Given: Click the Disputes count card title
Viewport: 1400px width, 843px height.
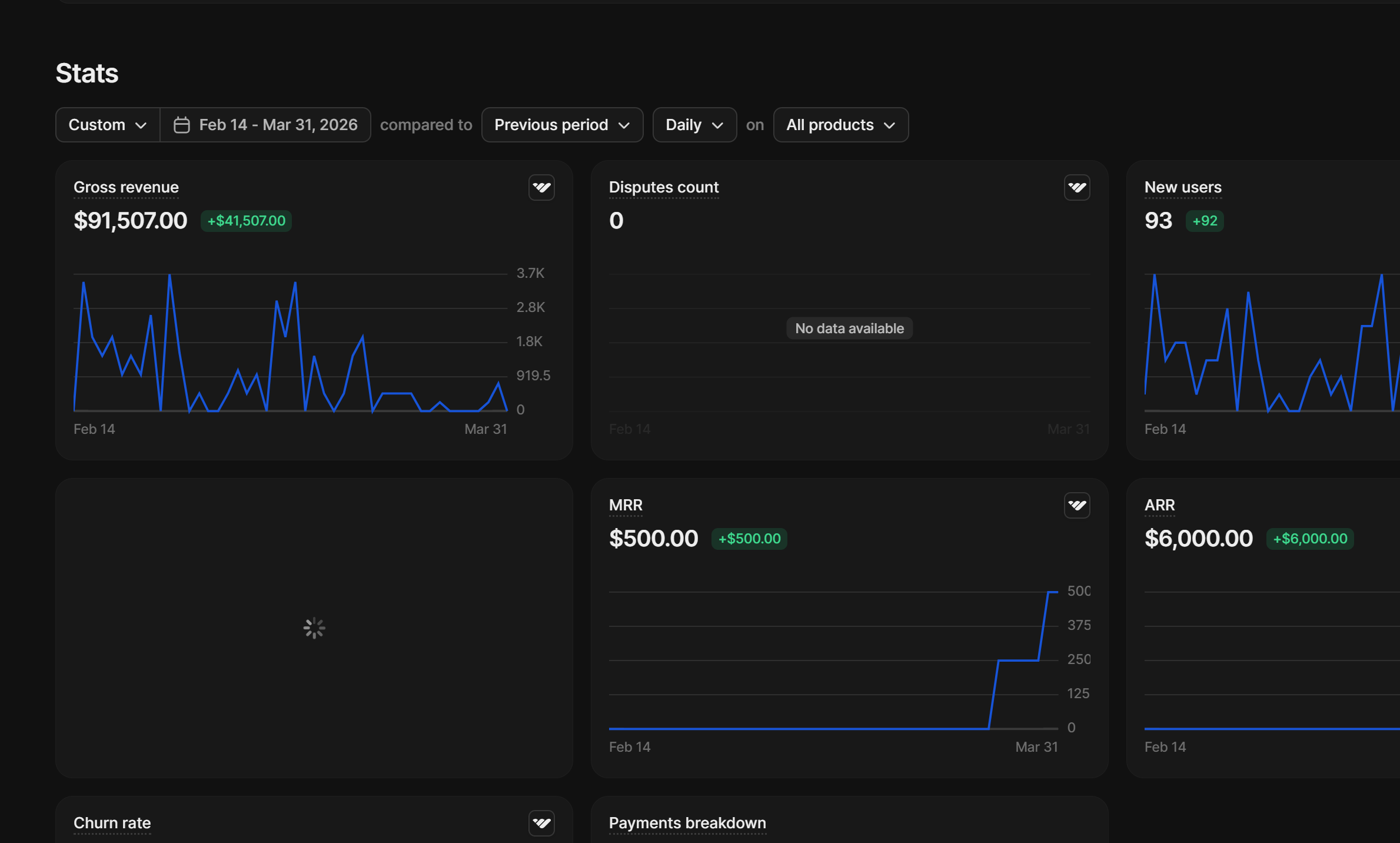Looking at the screenshot, I should click(x=664, y=187).
